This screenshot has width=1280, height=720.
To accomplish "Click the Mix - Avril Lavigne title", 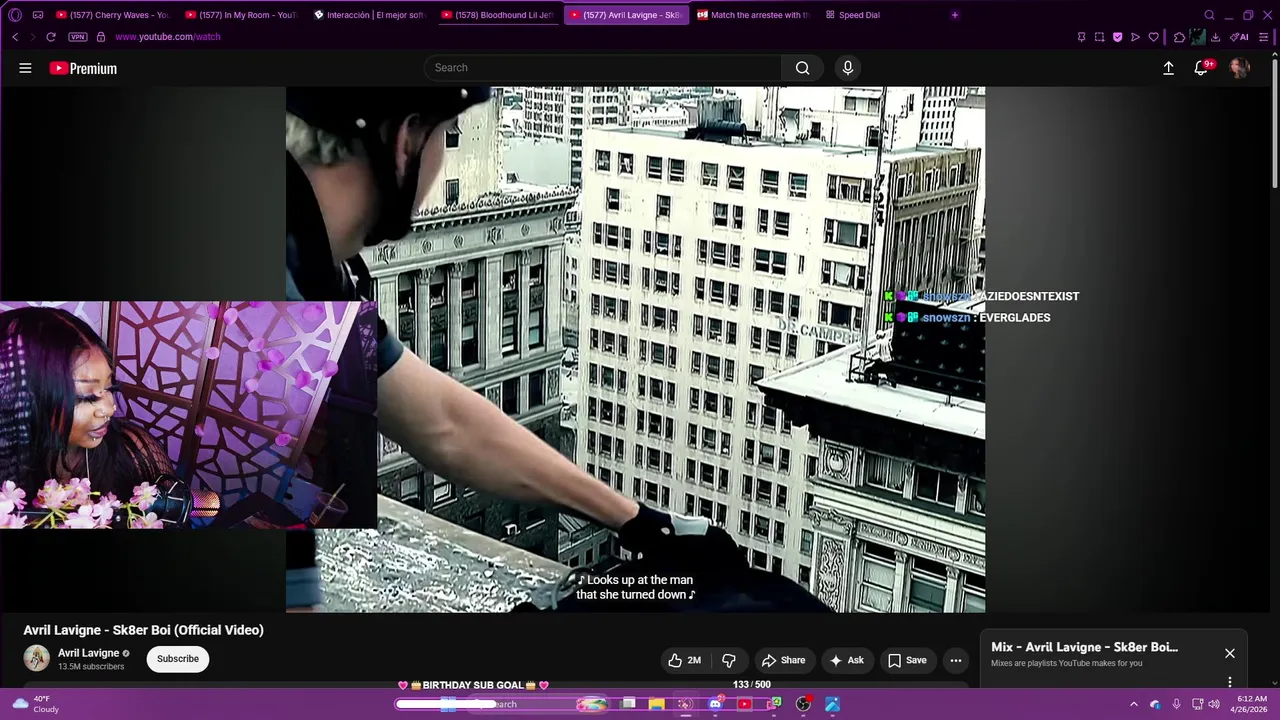I will (1084, 647).
